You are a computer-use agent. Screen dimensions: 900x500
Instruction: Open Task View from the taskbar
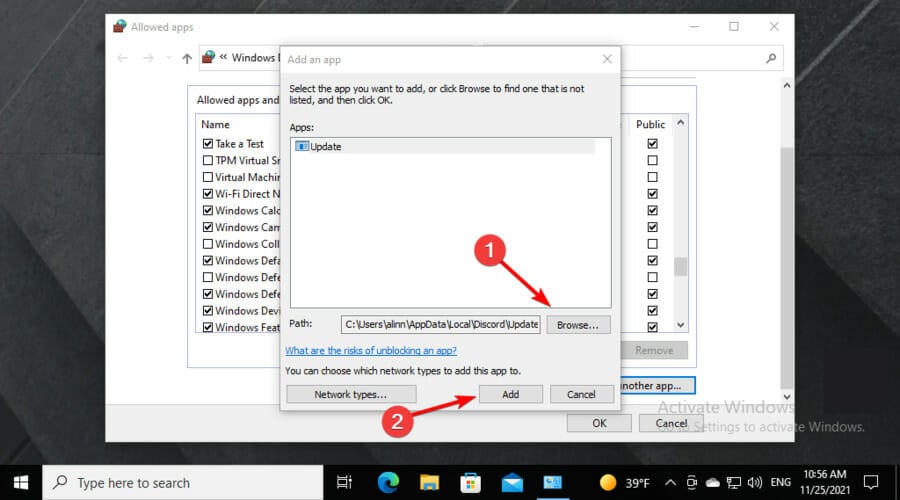pyautogui.click(x=344, y=483)
